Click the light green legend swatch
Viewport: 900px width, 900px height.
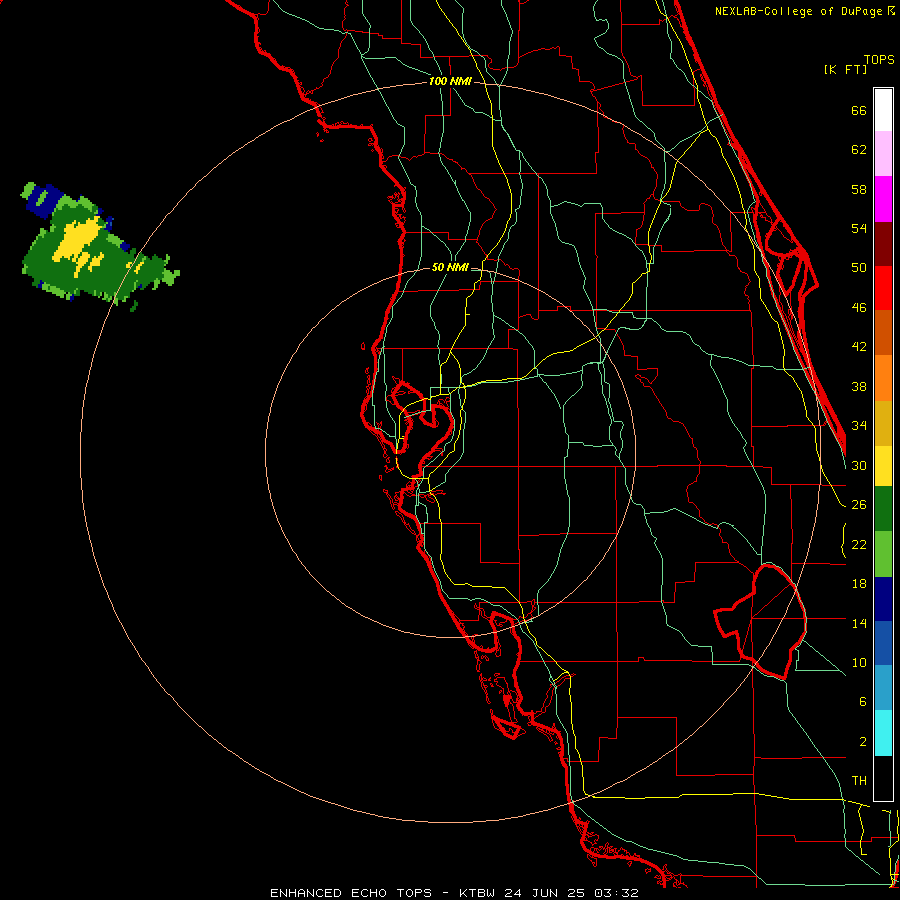tap(883, 554)
